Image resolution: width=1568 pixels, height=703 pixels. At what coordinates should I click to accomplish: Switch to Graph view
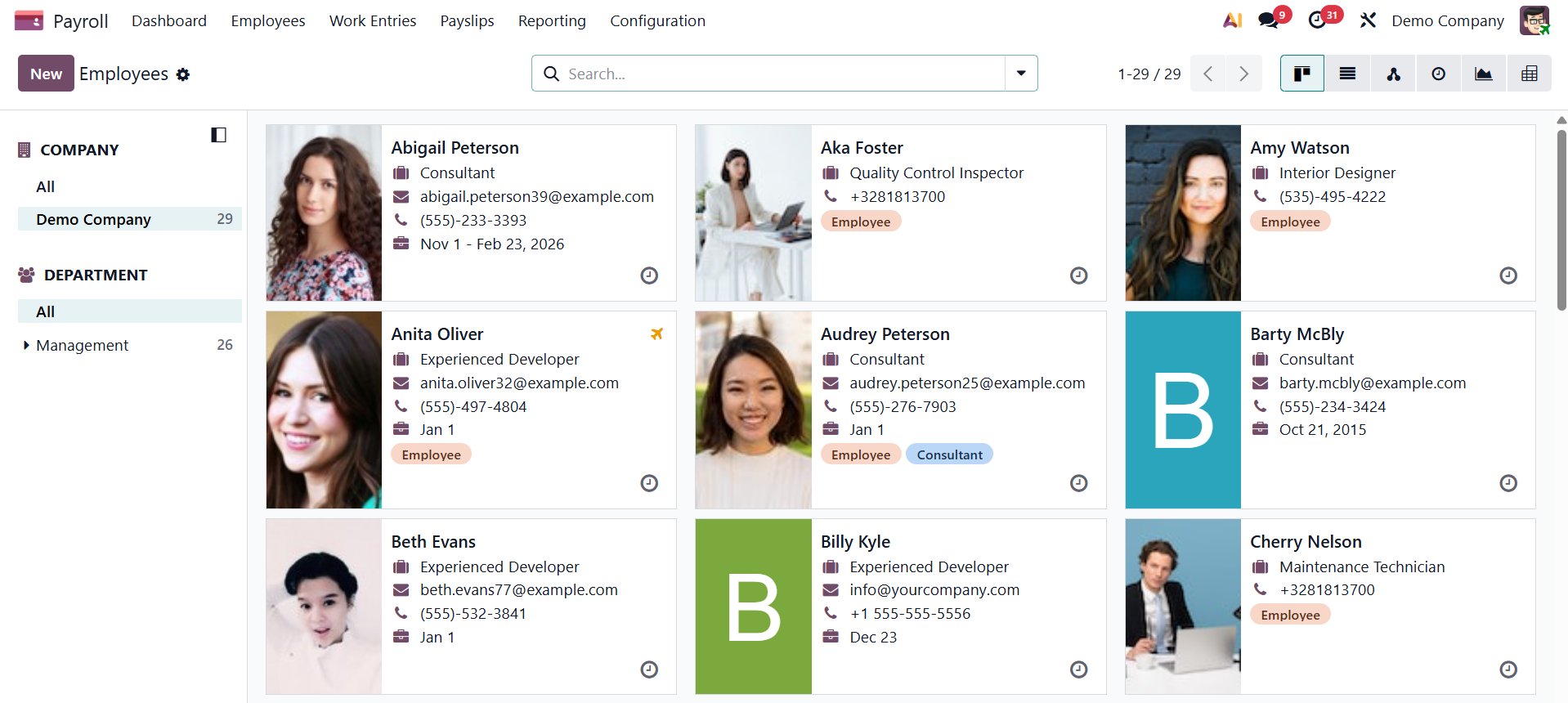1483,74
